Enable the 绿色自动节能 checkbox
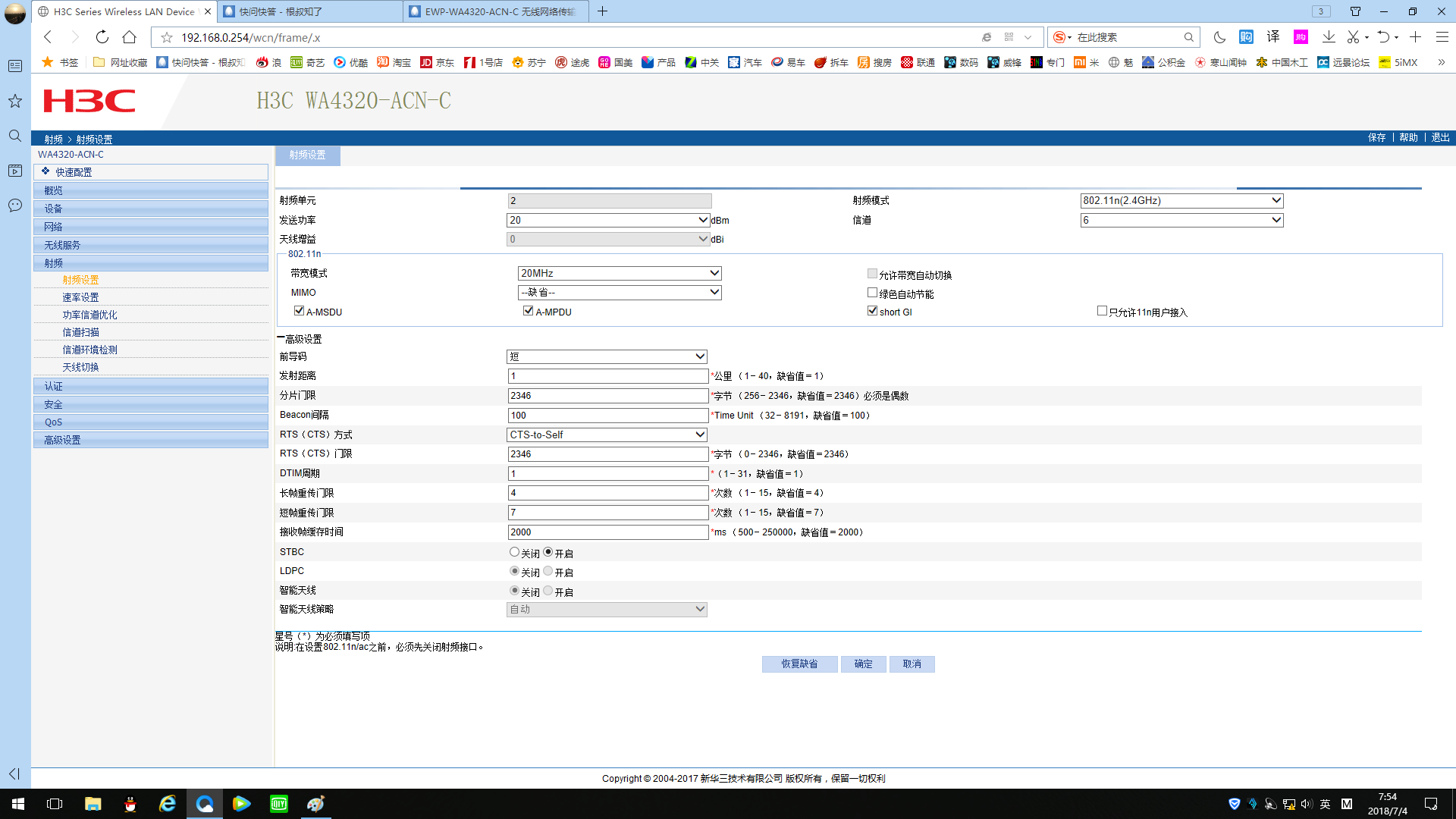1456x819 pixels. [872, 293]
